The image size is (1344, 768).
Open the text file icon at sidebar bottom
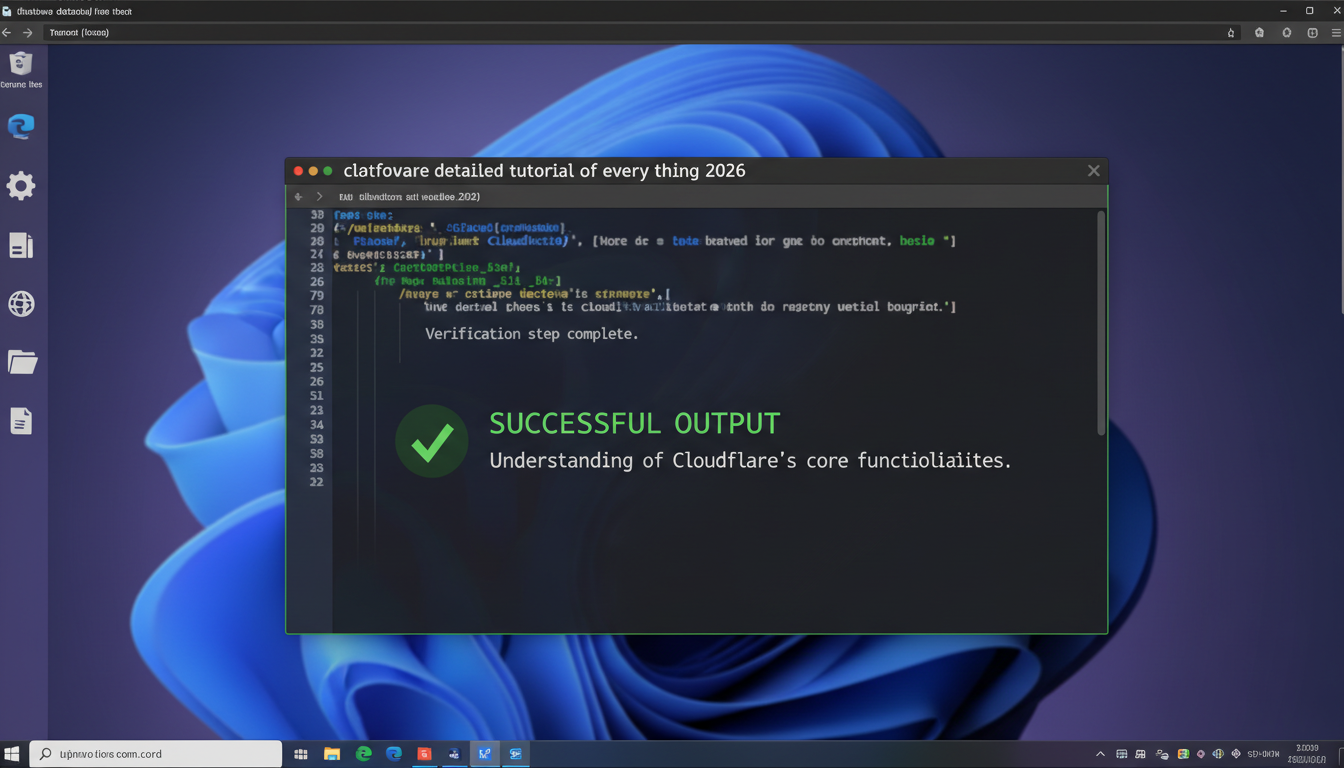21,421
